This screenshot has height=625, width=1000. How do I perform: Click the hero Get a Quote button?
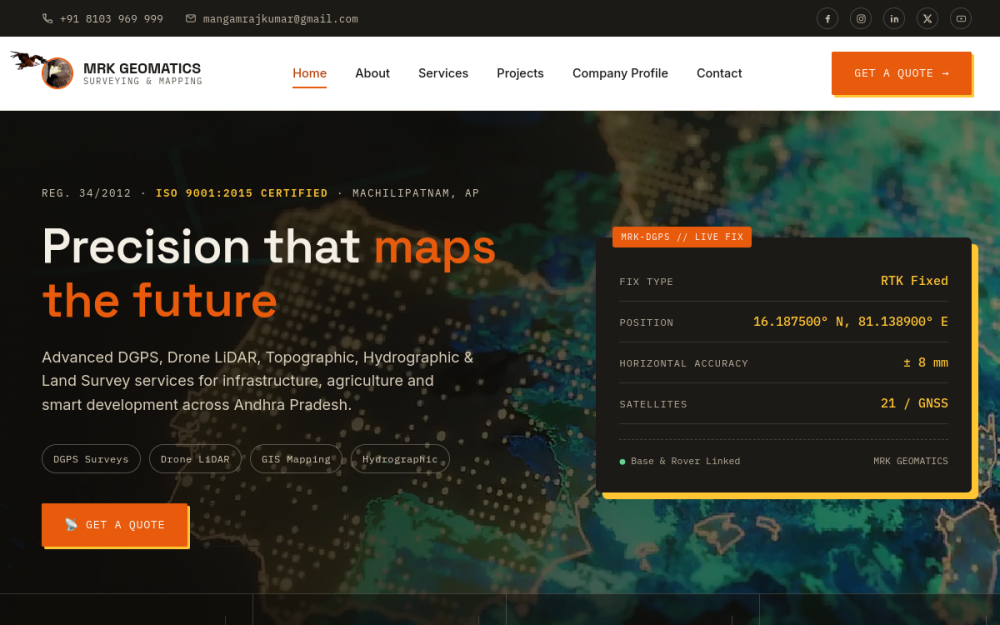click(x=115, y=525)
